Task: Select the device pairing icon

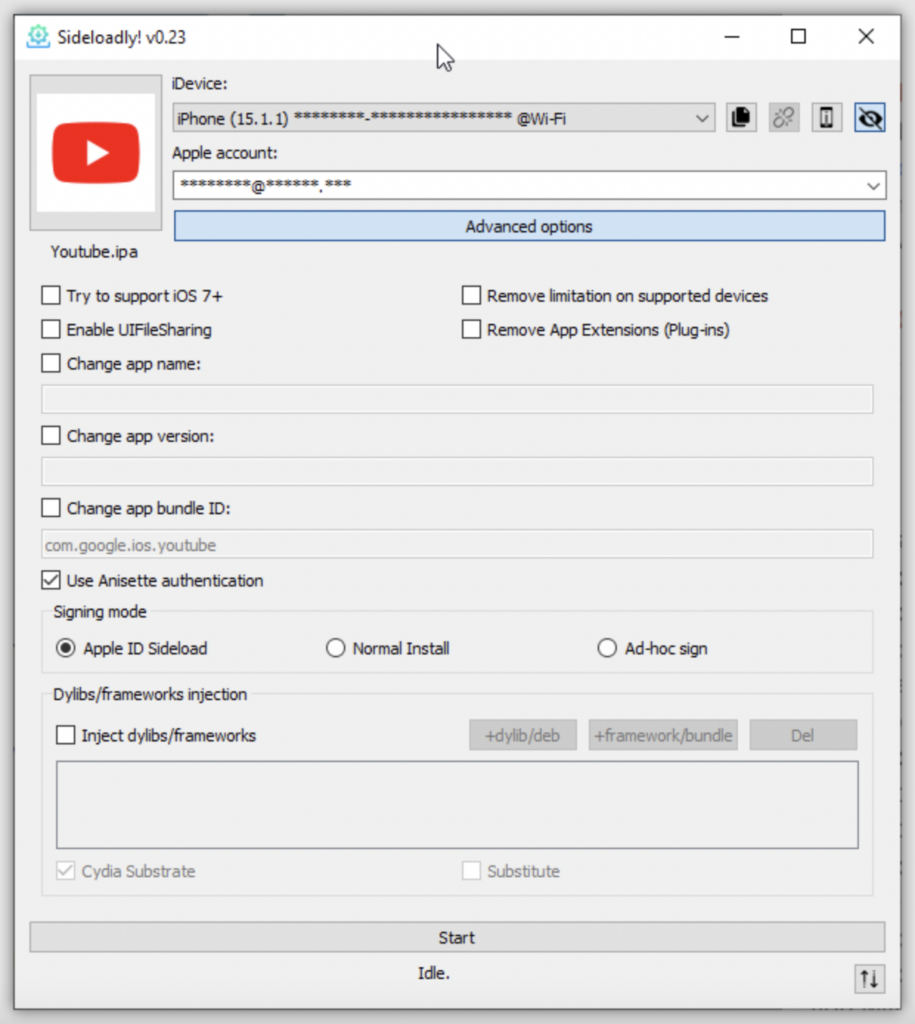Action: (784, 117)
